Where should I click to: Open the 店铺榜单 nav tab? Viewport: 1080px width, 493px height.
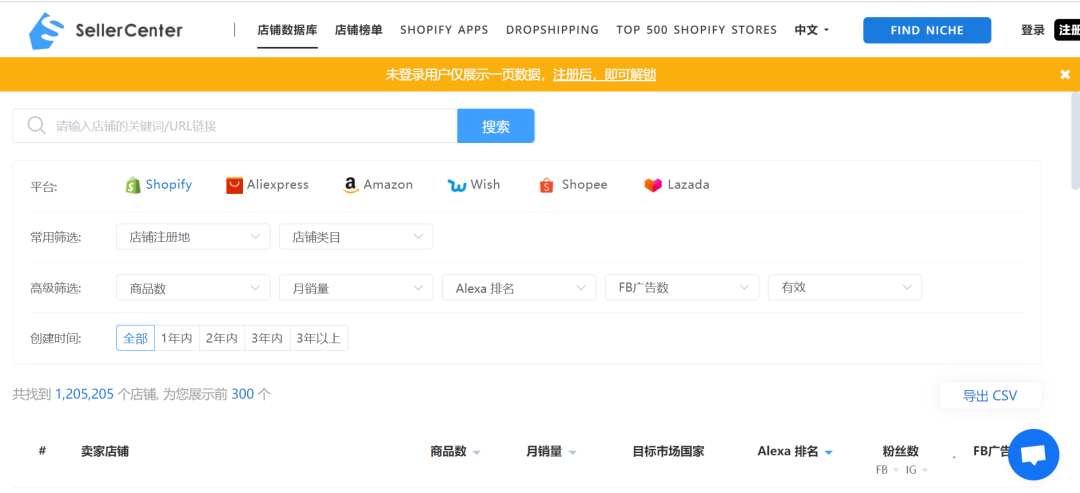tap(358, 30)
